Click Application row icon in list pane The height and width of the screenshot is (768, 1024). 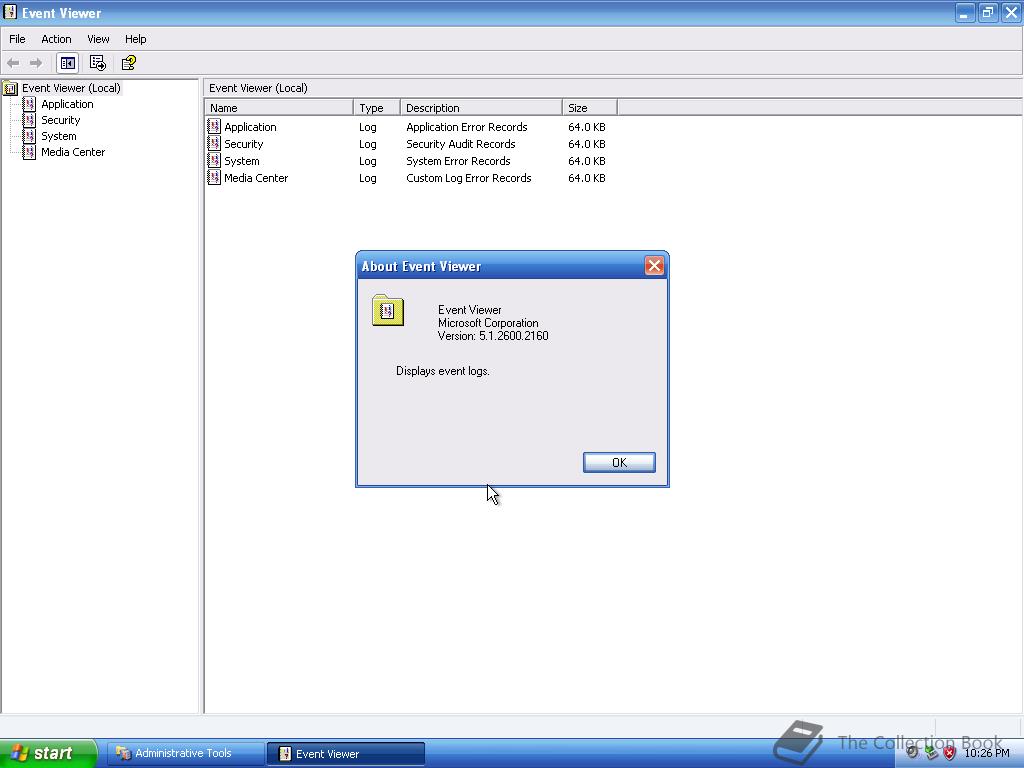click(214, 126)
